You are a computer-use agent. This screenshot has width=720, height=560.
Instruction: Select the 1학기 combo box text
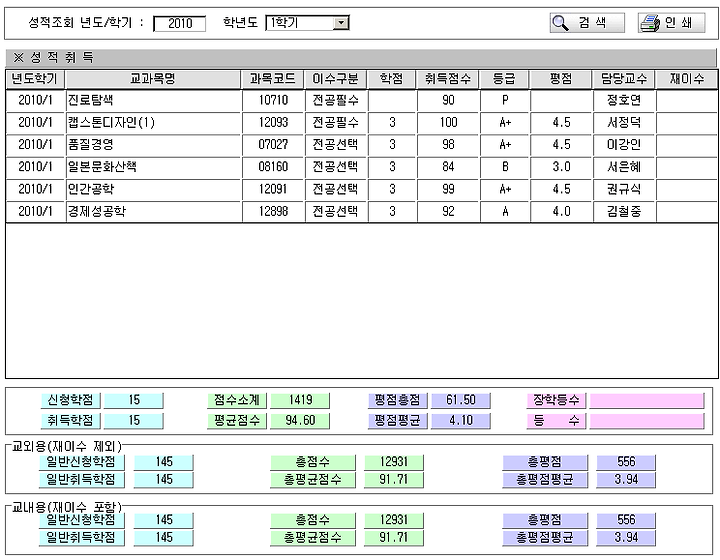[284, 22]
